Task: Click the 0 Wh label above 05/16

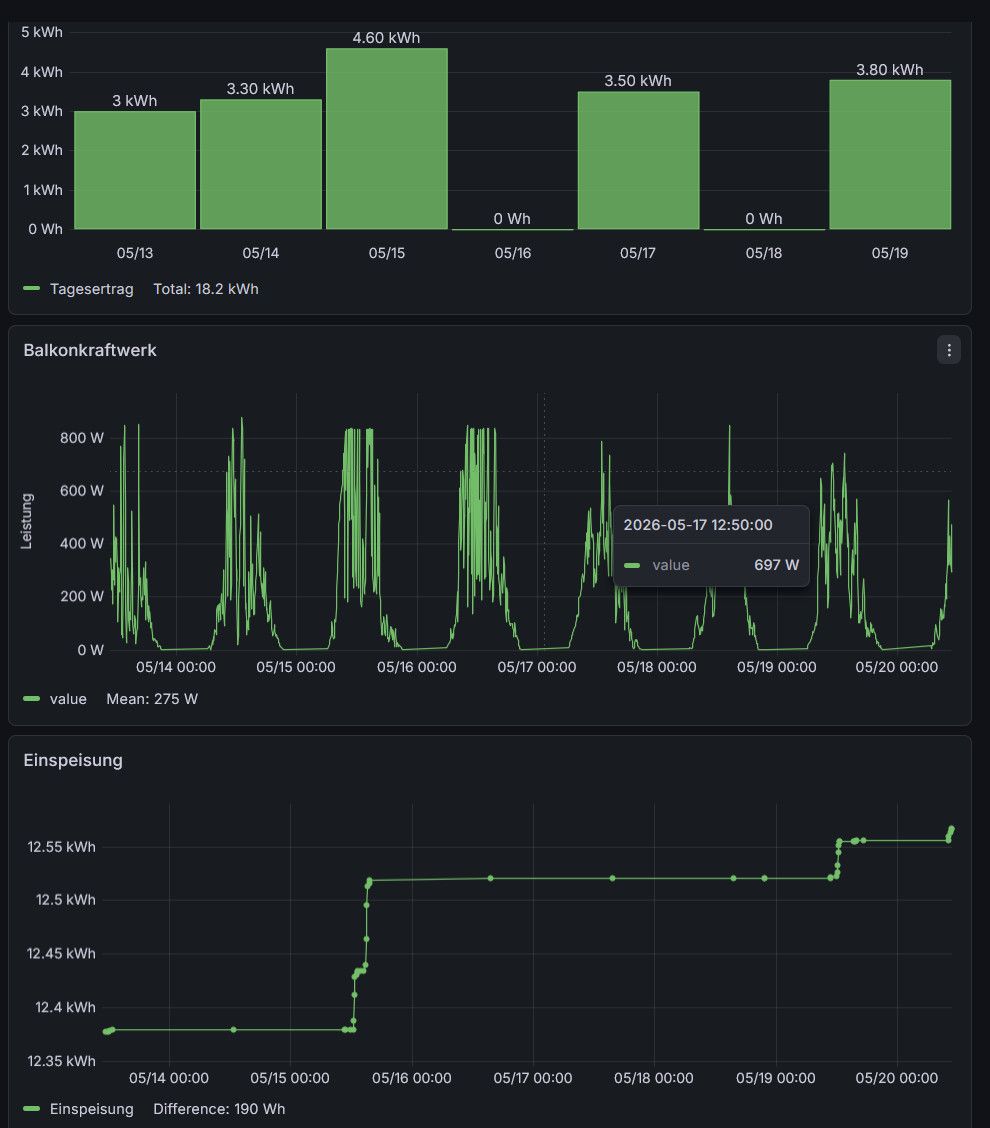Action: (512, 219)
